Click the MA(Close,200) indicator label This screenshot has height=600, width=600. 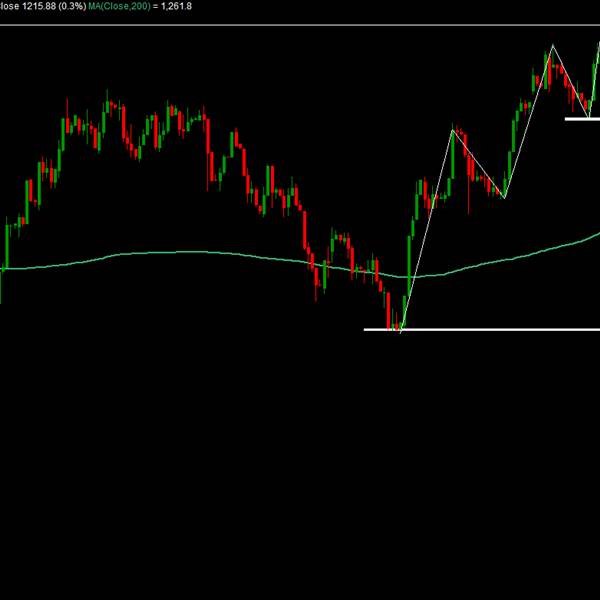click(x=119, y=6)
